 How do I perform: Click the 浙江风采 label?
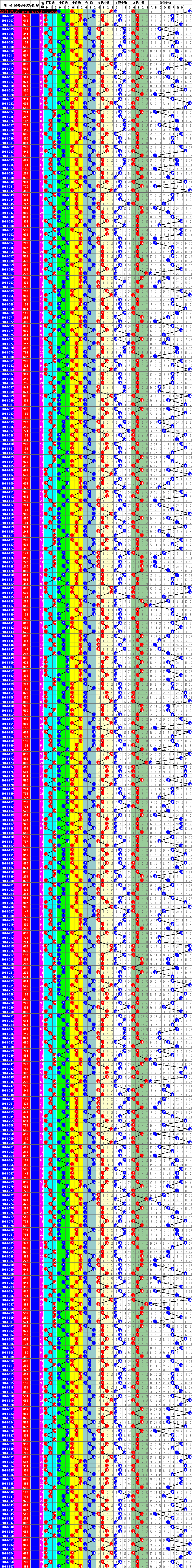[10, 11]
